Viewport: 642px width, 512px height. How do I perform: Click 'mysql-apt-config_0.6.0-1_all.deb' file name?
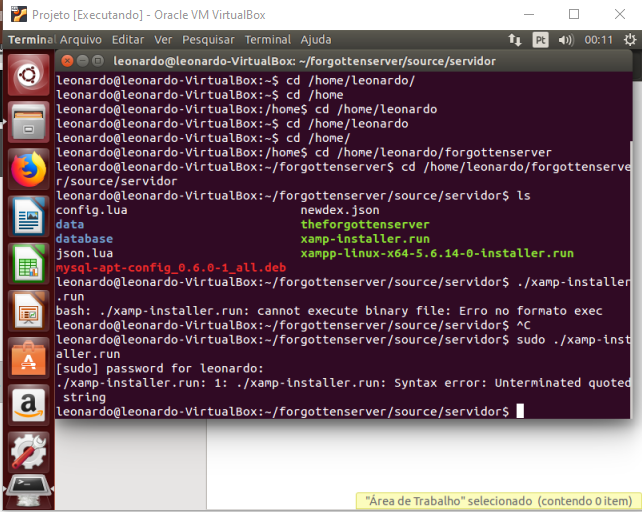coord(171,268)
